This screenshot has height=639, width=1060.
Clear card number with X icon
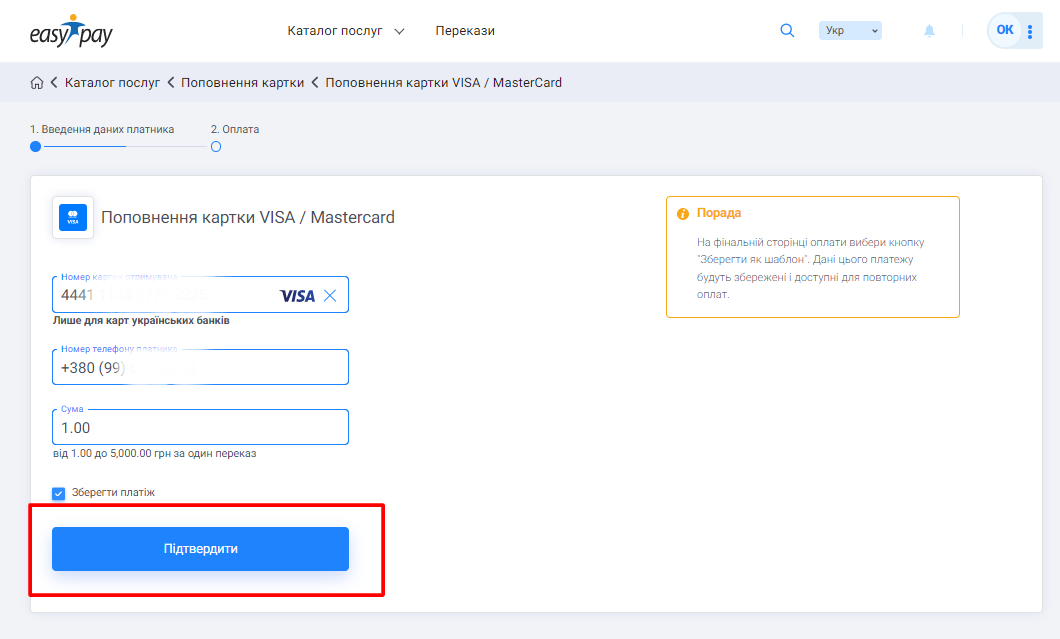tap(330, 295)
